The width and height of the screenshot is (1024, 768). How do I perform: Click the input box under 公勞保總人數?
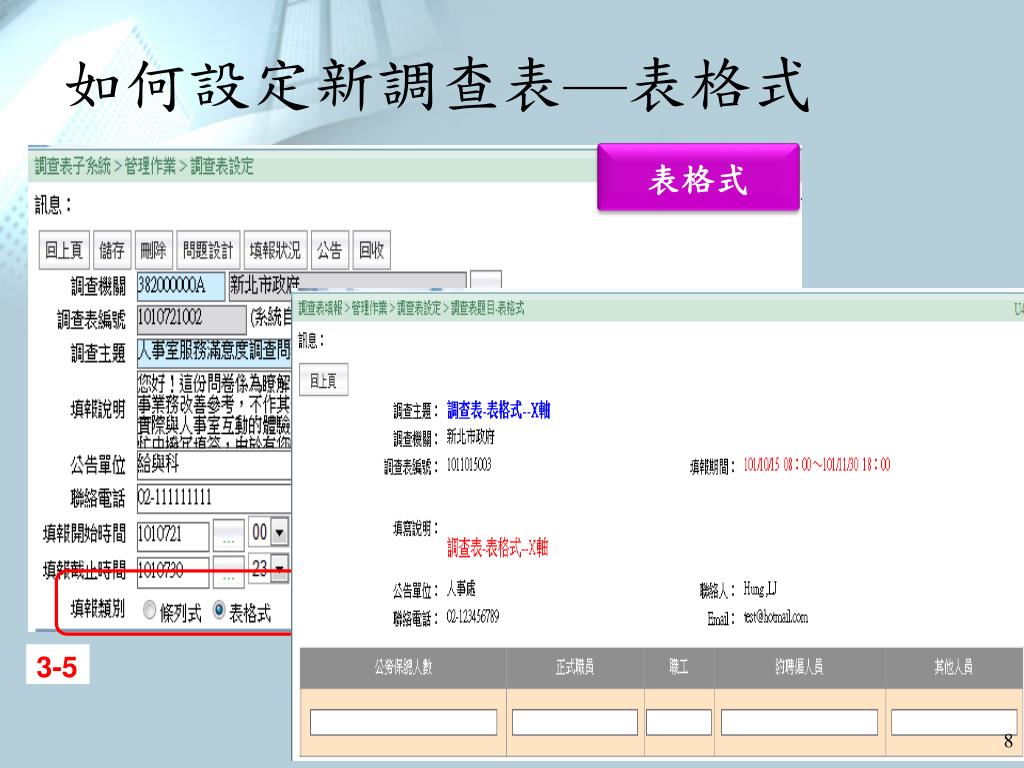(x=403, y=723)
